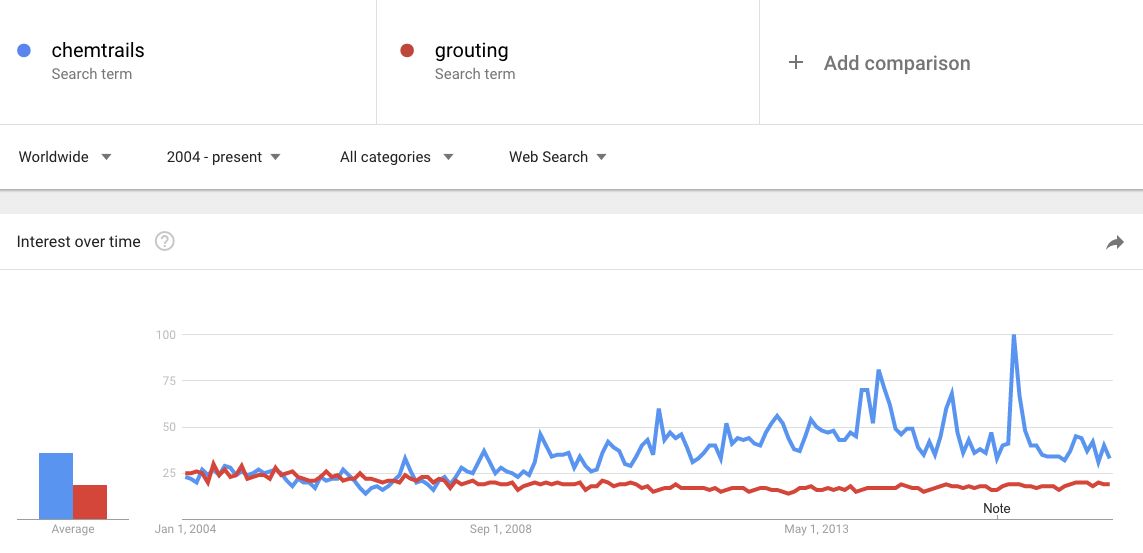Click the blue dot beside chemtrails
Screen dimensions: 1143x553
pos(25,51)
